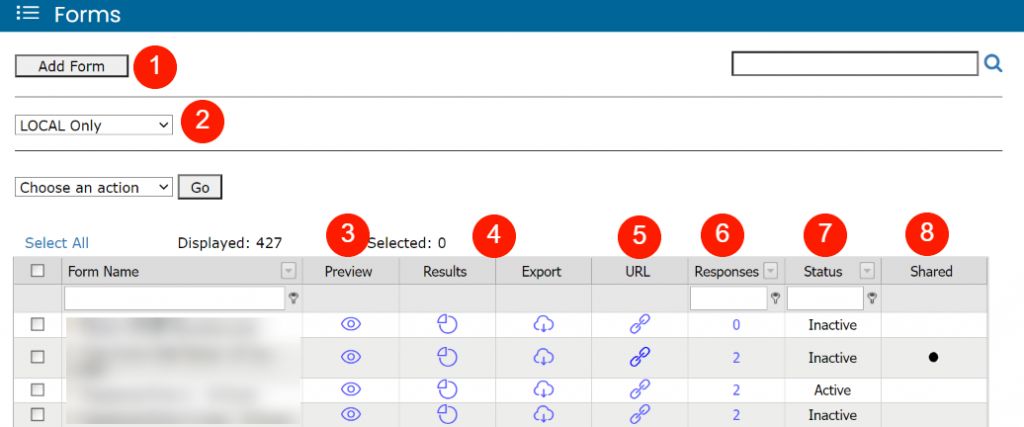Click the Go button
The image size is (1024, 427).
coord(200,187)
